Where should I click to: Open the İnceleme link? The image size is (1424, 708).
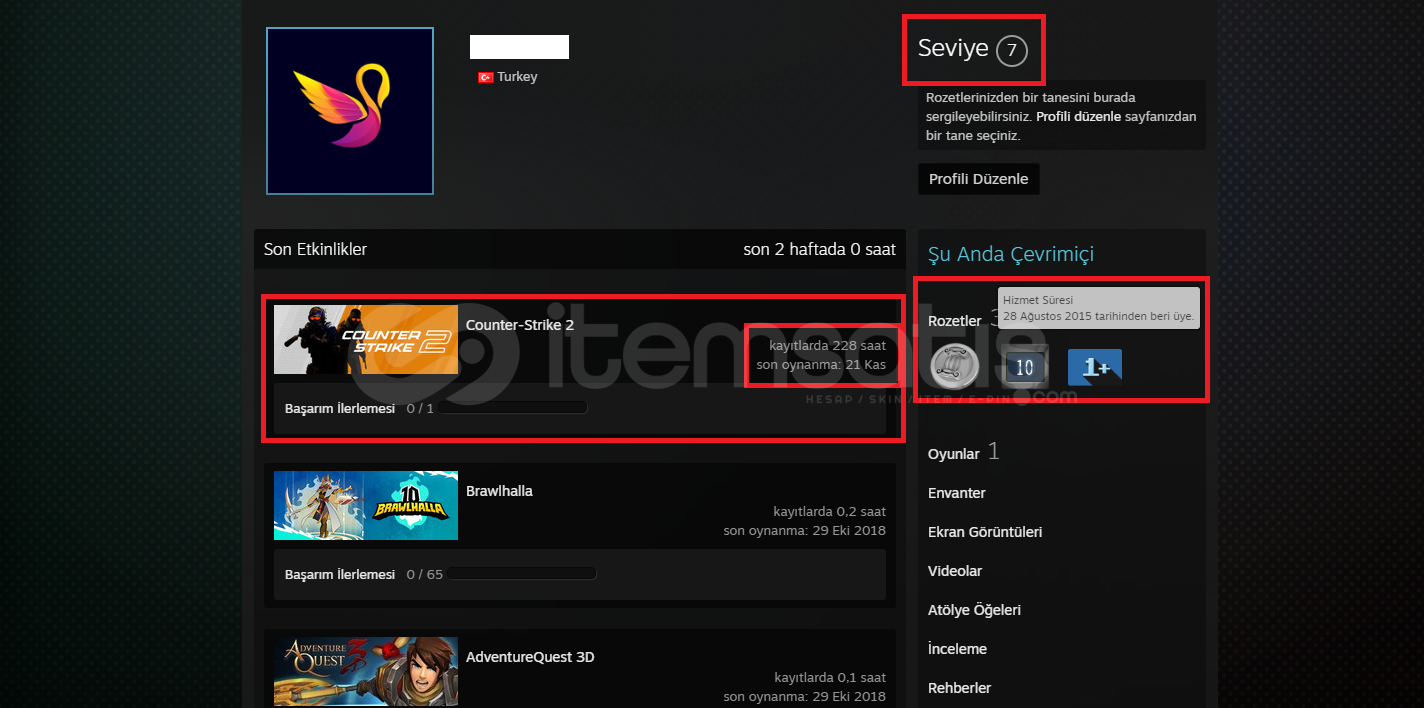coord(957,649)
